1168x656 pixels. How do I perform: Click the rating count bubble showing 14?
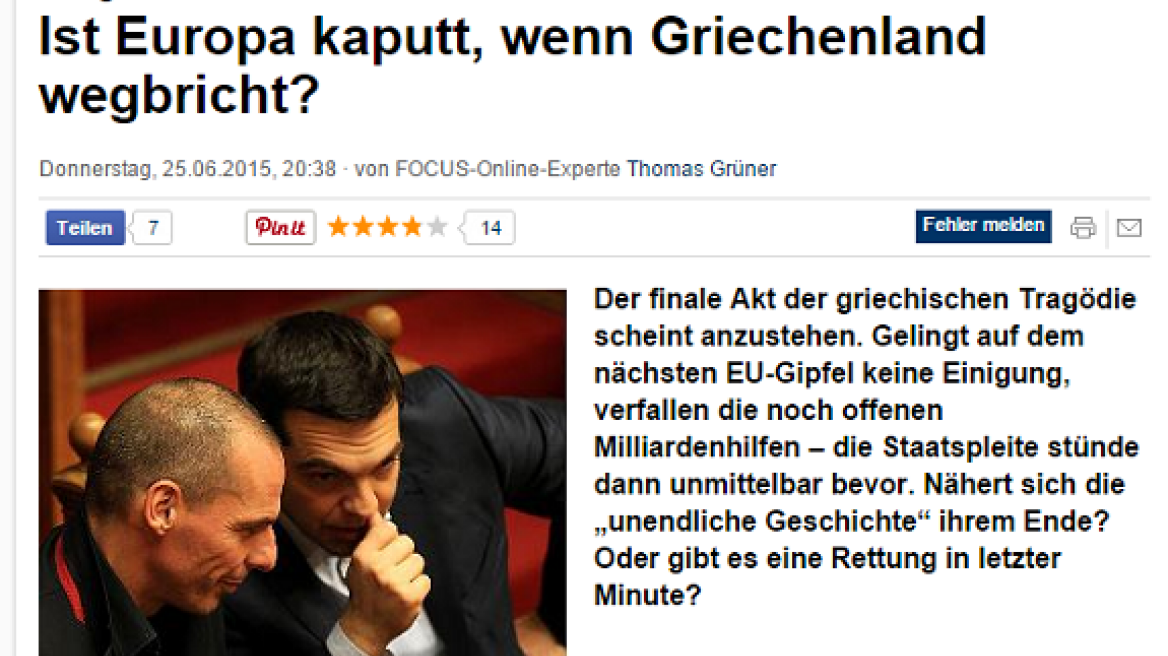pyautogui.click(x=489, y=228)
